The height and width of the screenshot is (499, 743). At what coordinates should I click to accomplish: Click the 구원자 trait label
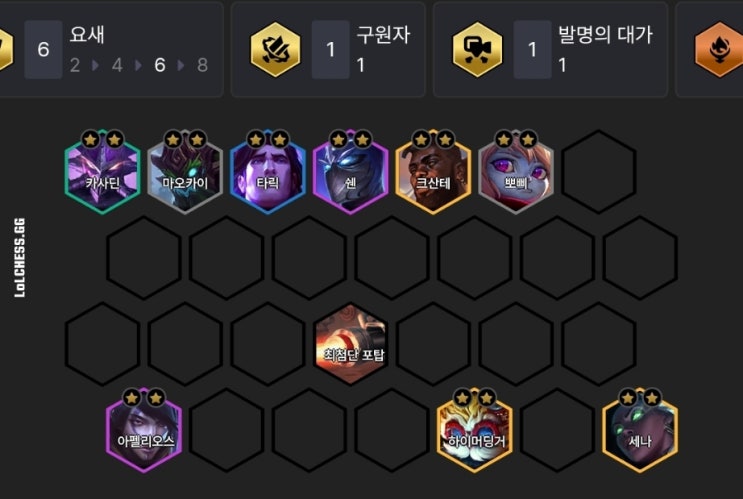tap(383, 35)
